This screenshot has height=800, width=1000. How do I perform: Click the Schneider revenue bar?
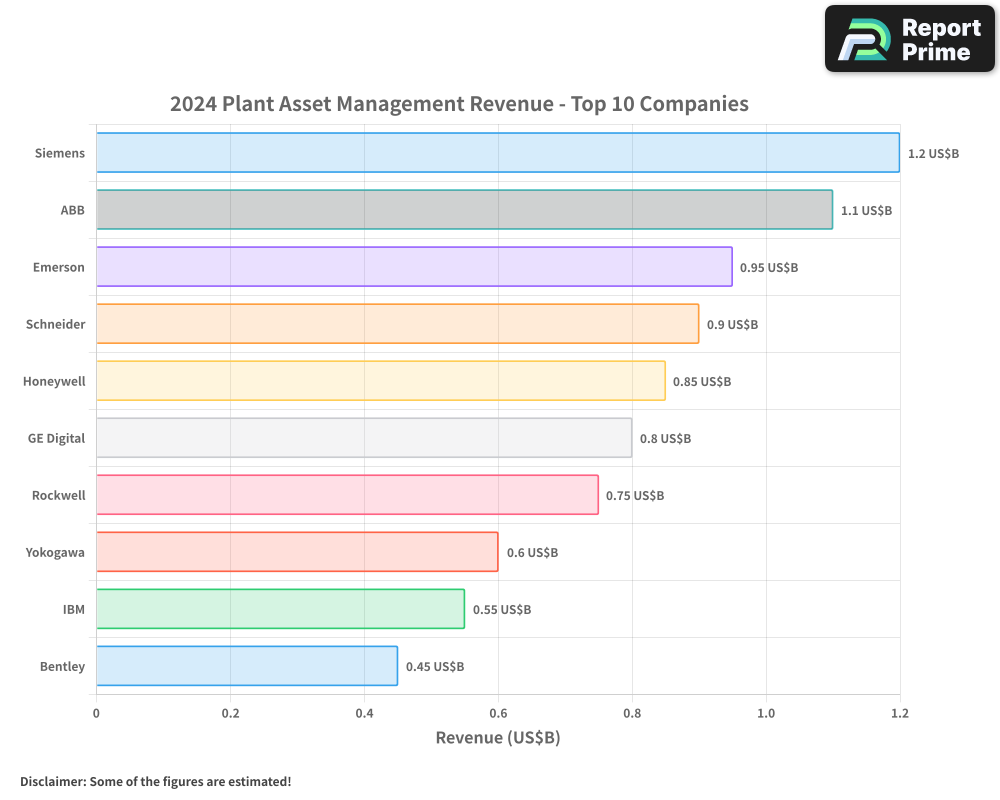tap(396, 324)
